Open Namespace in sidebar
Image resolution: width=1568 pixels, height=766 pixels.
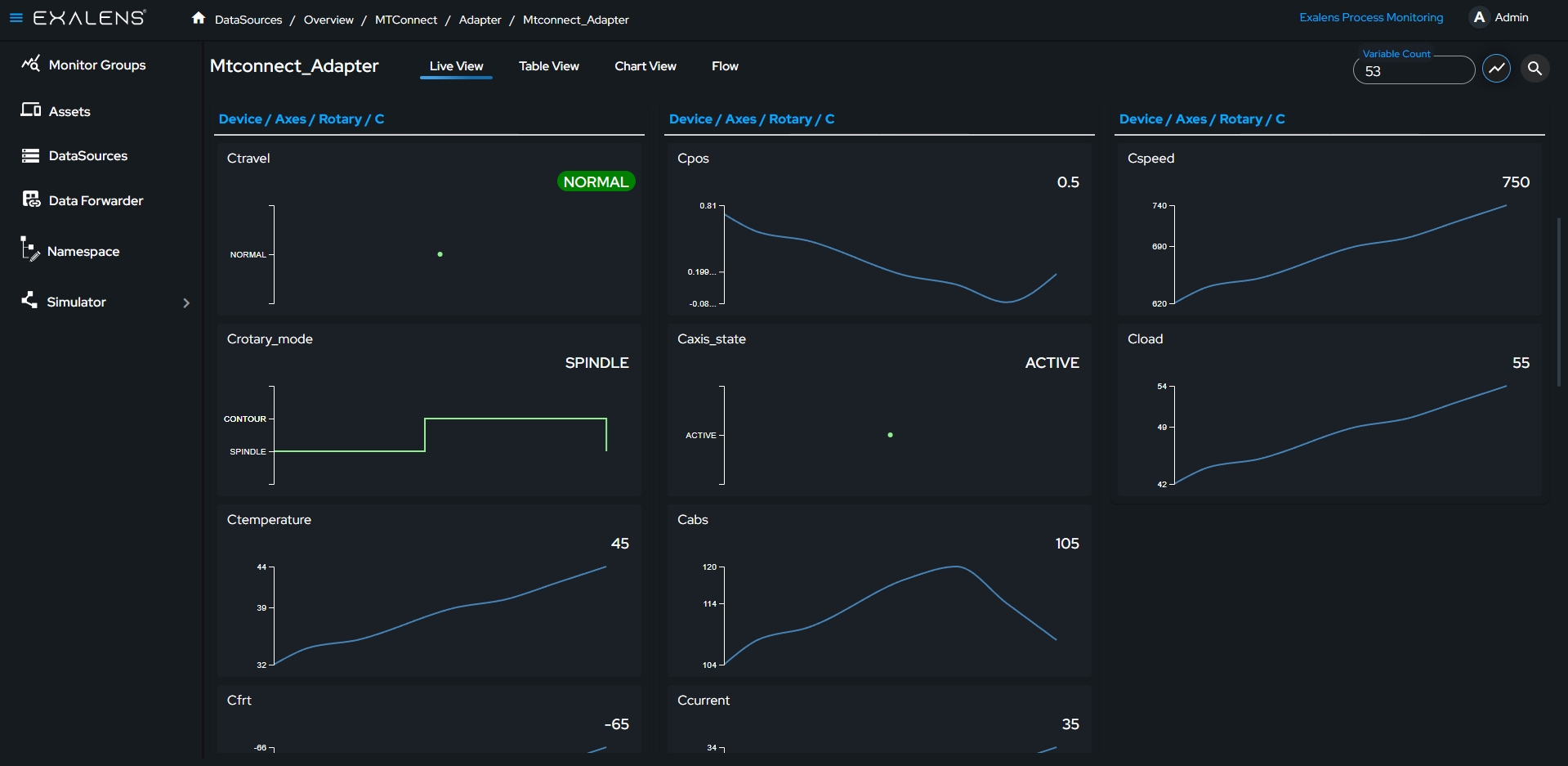[83, 251]
